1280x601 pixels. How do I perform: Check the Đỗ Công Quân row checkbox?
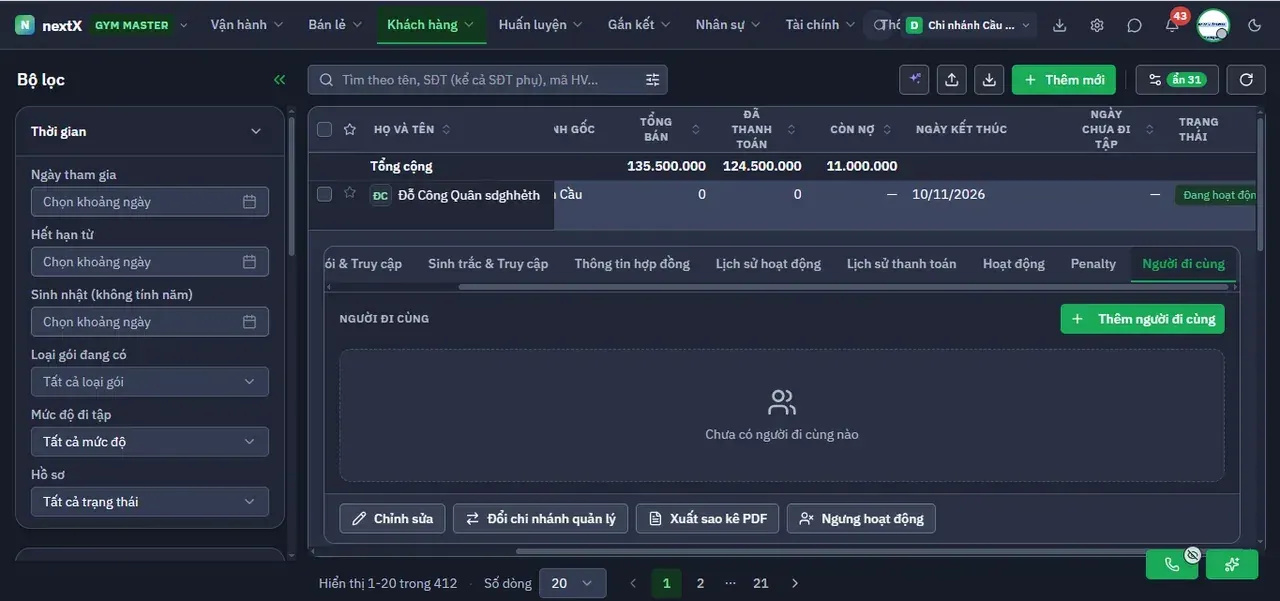(324, 194)
